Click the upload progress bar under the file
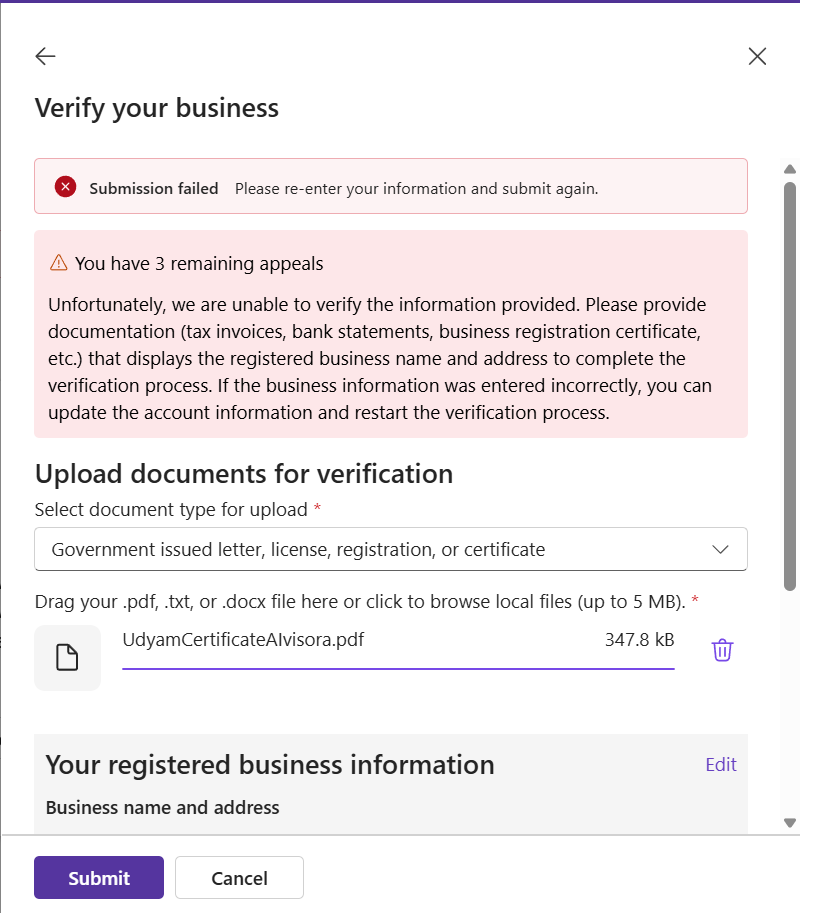The width and height of the screenshot is (818, 913). pos(398,667)
